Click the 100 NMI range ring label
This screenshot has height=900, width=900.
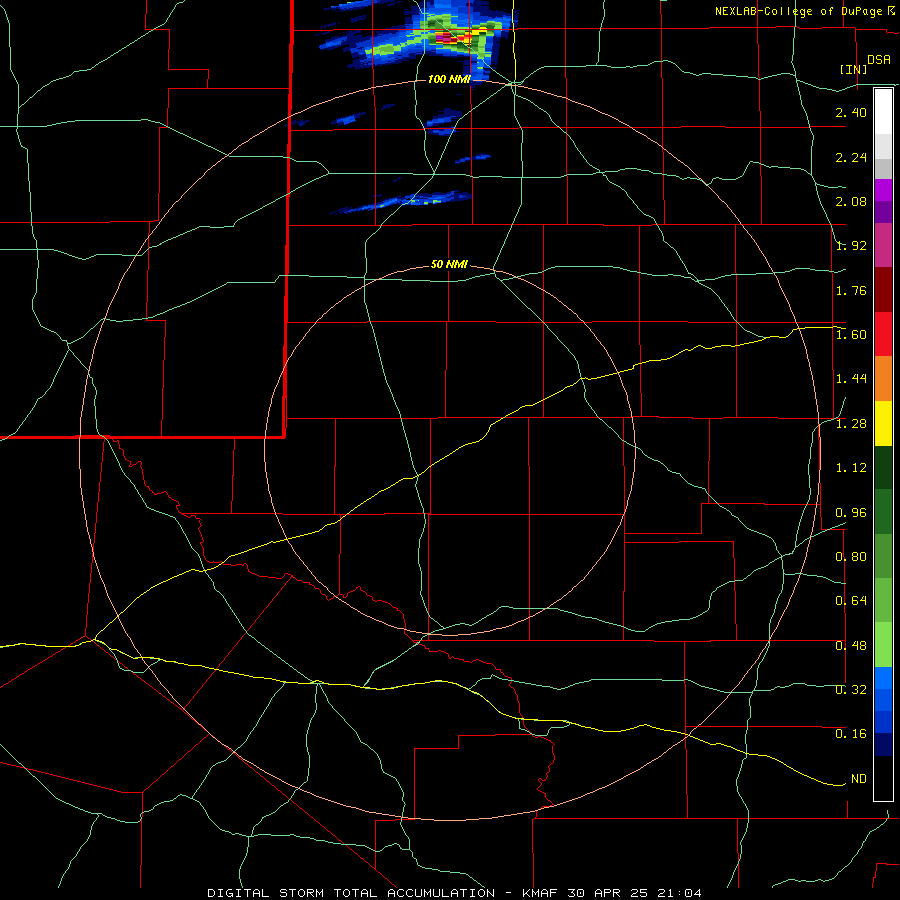(449, 79)
